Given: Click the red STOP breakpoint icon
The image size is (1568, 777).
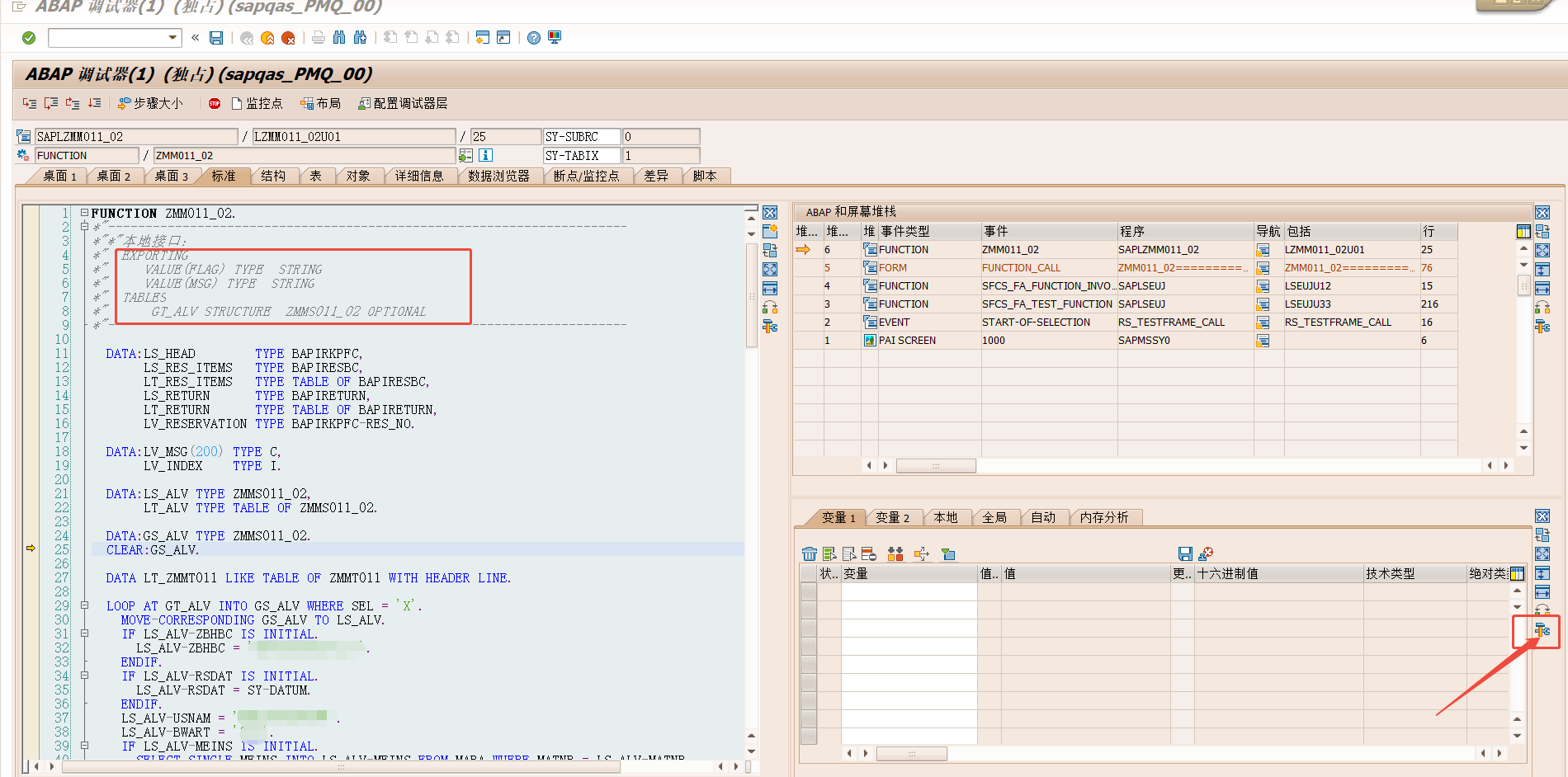Looking at the screenshot, I should pyautogui.click(x=214, y=103).
